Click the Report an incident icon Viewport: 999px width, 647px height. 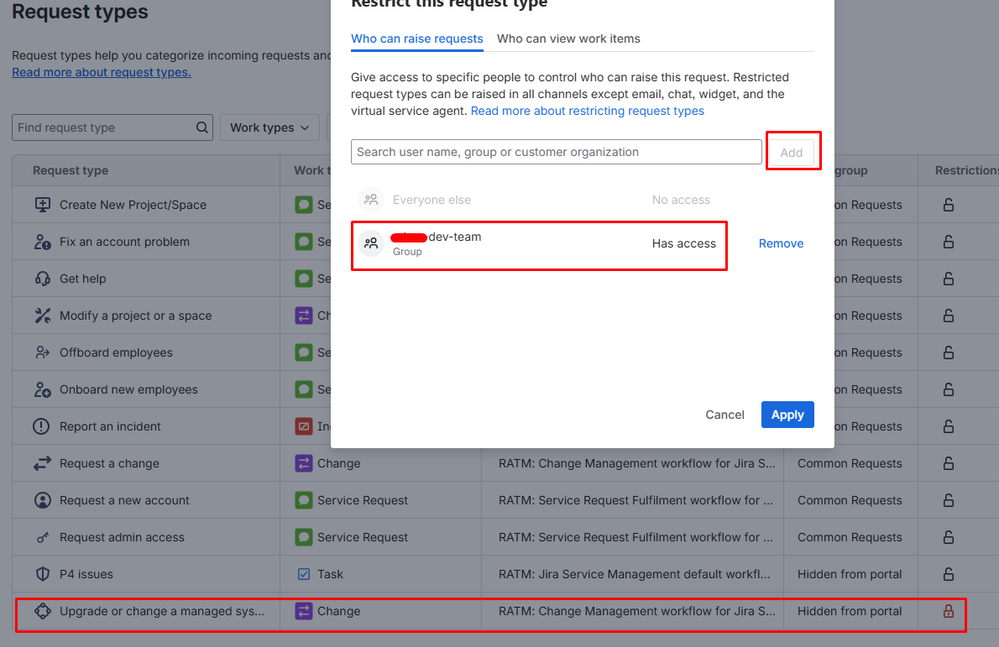(x=41, y=426)
